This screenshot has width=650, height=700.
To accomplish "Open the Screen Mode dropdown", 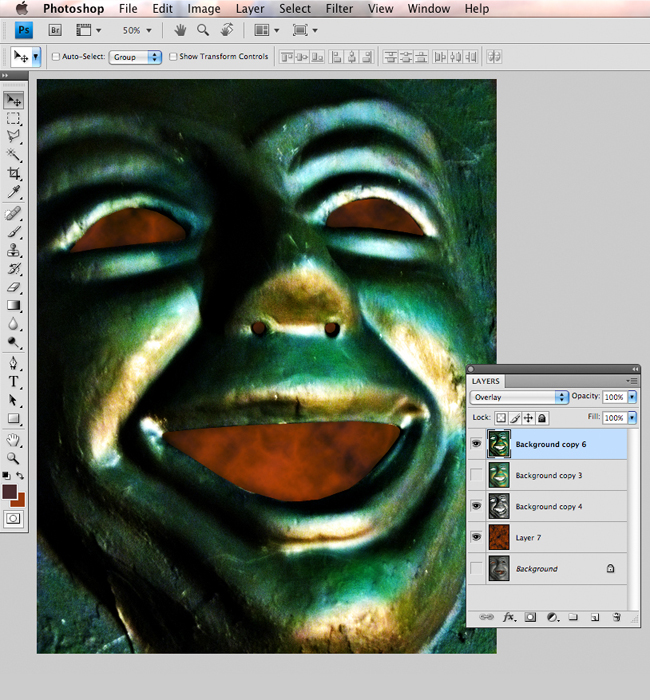I will (x=305, y=30).
